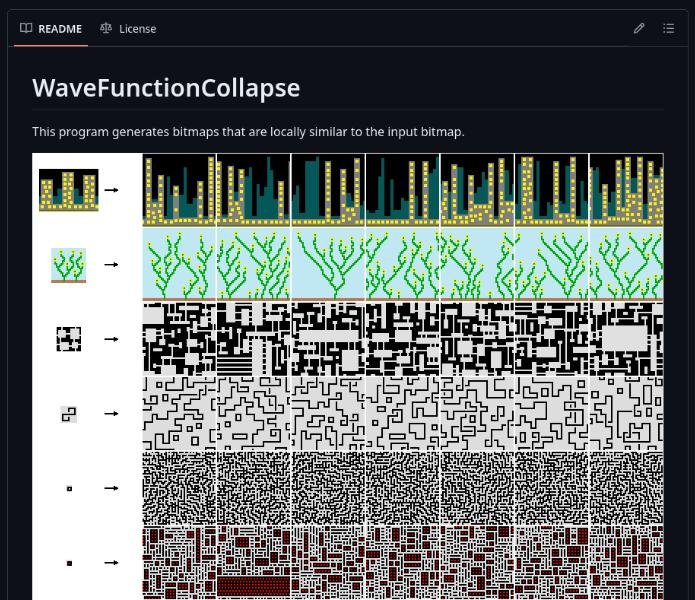The width and height of the screenshot is (695, 600).
Task: Click the first generated skyline output image
Action: [x=179, y=190]
